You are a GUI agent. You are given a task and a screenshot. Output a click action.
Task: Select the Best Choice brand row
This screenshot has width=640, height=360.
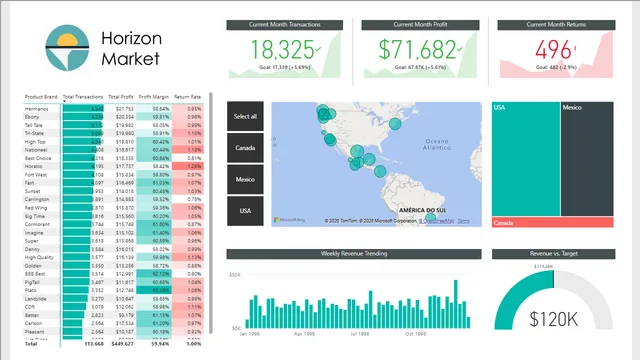point(113,158)
